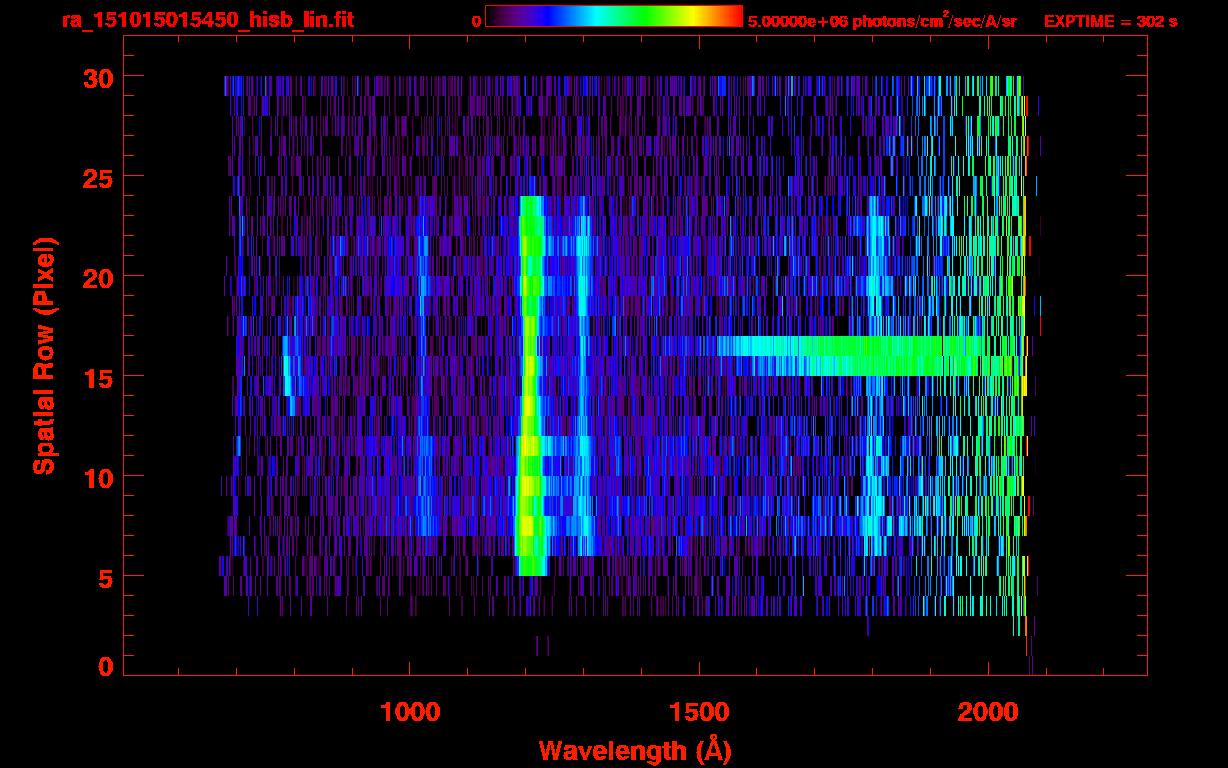Click the small cyan feature near 800 Å
This screenshot has height=768, width=1228.
click(x=288, y=375)
